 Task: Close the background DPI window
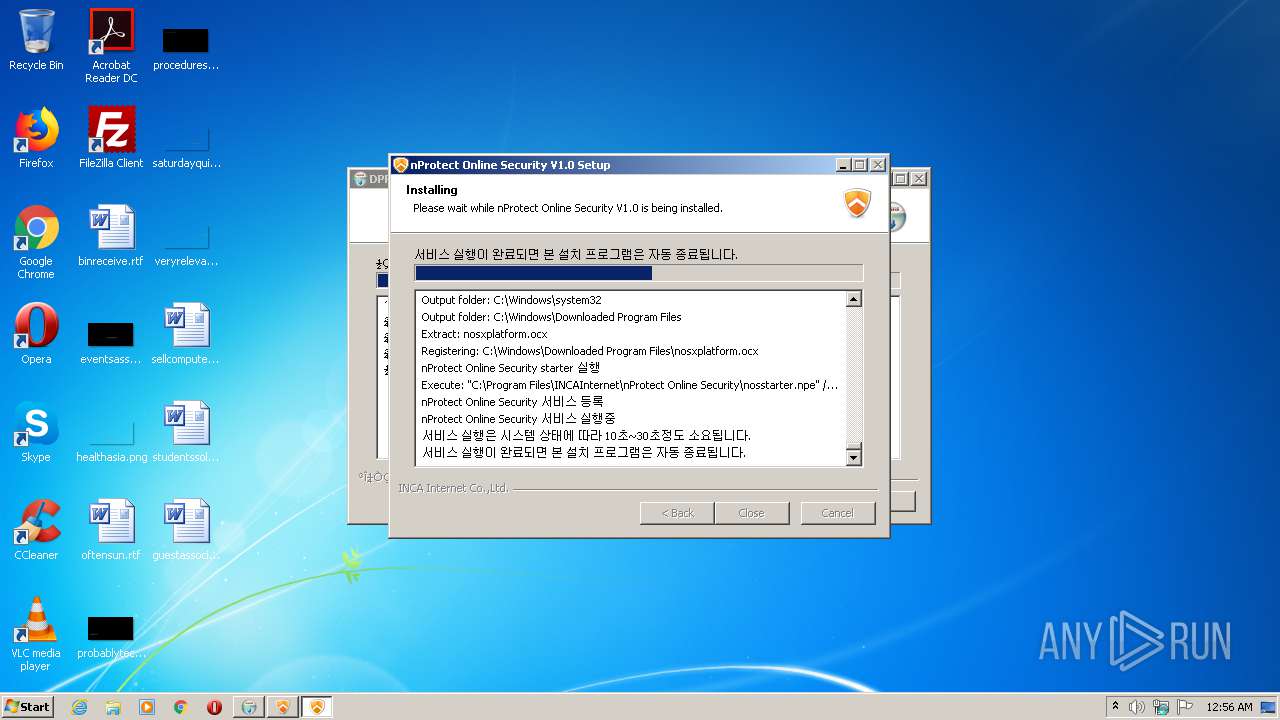(x=919, y=179)
